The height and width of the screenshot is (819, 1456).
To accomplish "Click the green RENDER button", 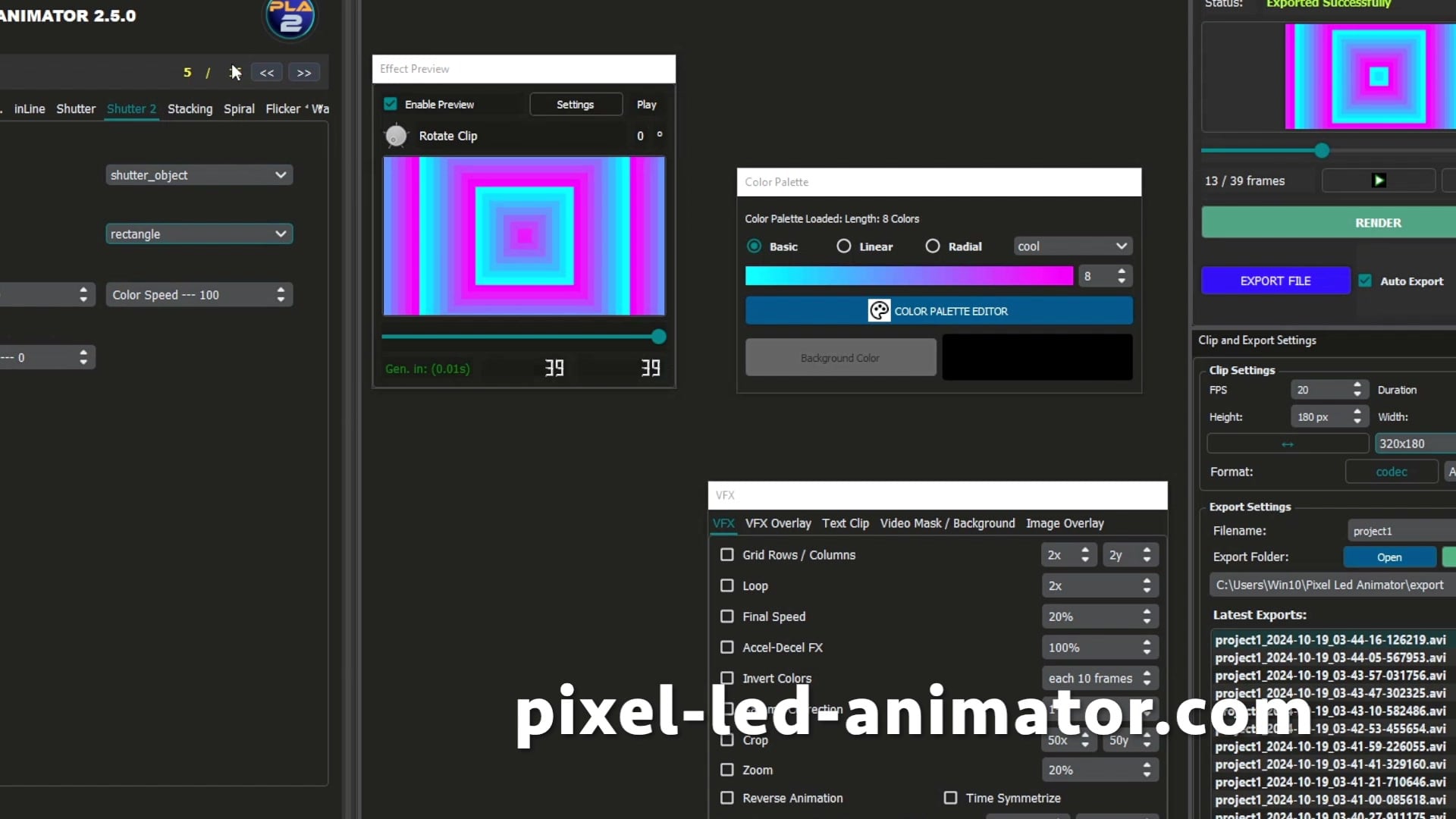I will tap(1329, 222).
